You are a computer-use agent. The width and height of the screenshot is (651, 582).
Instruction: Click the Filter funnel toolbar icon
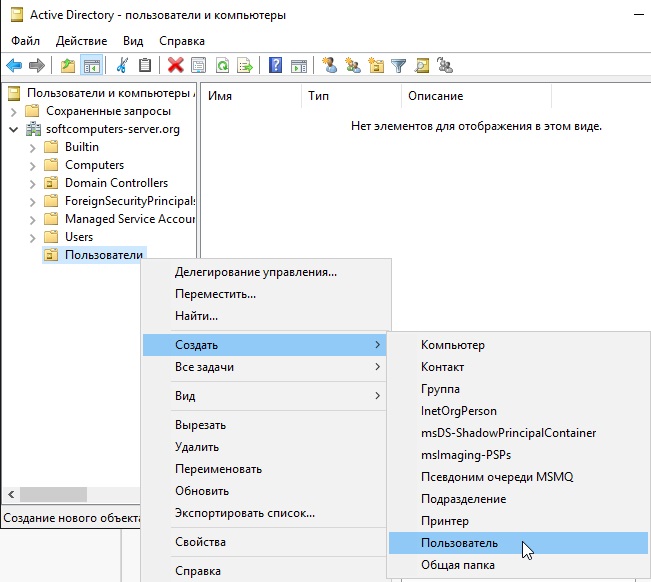[x=398, y=65]
